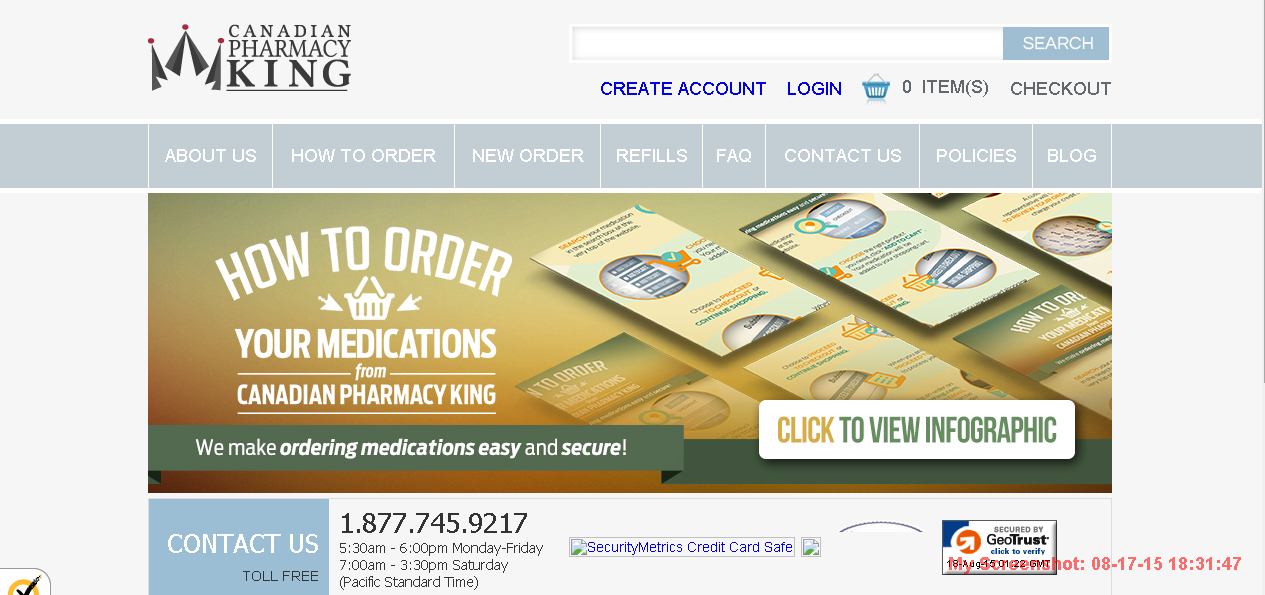Focus the medication search input field

(x=787, y=44)
